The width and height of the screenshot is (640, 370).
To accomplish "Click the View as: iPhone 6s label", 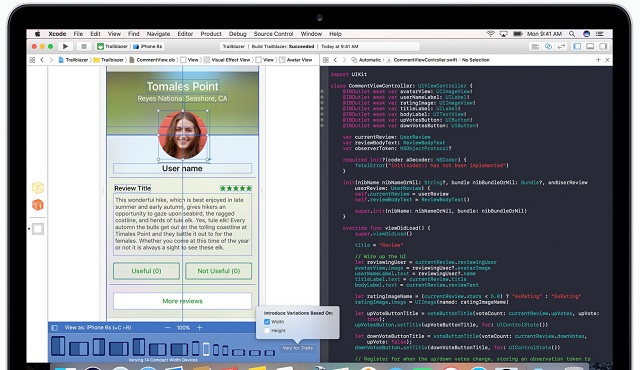I will (98, 328).
